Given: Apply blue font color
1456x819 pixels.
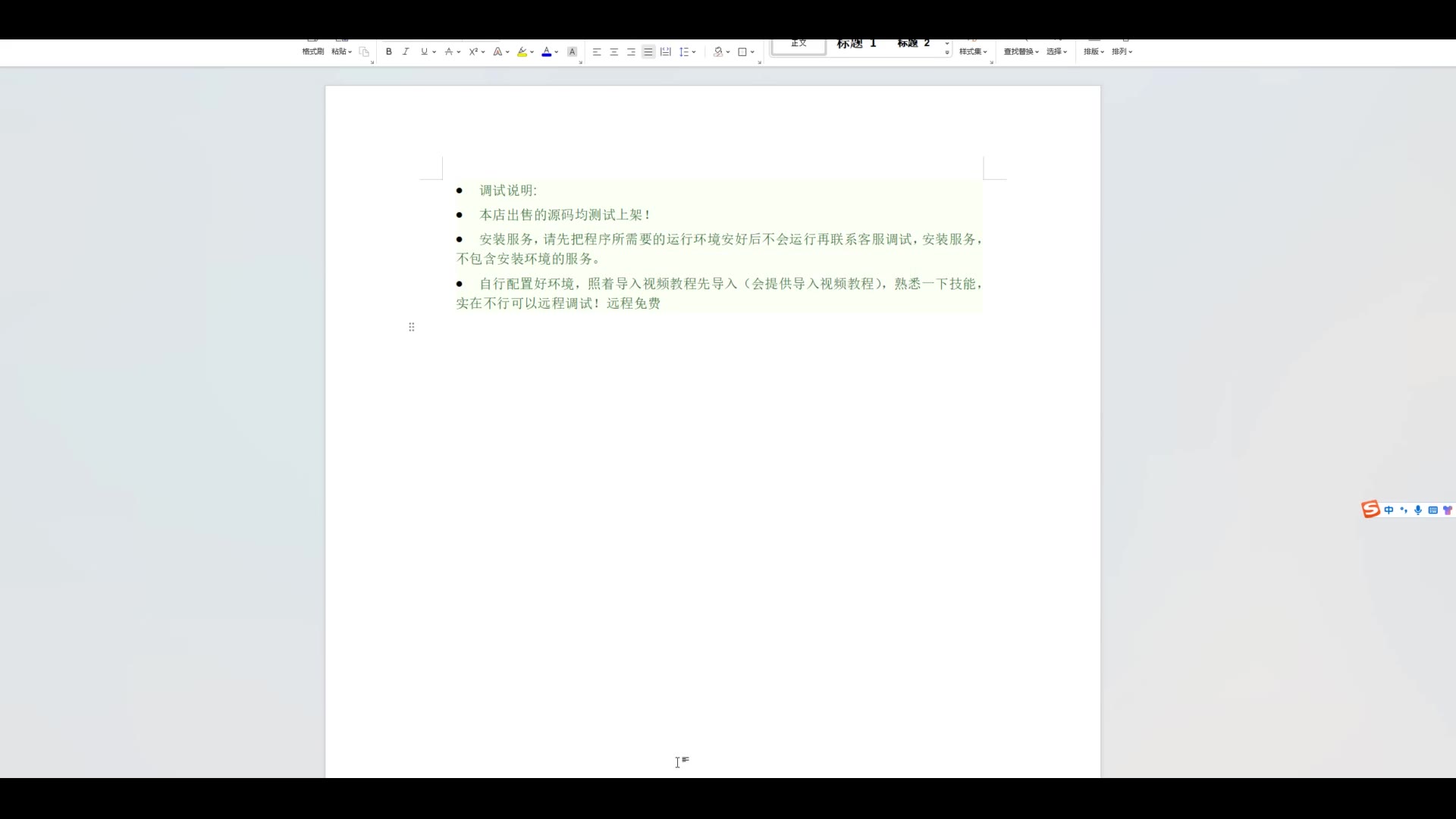Looking at the screenshot, I should click(x=546, y=52).
